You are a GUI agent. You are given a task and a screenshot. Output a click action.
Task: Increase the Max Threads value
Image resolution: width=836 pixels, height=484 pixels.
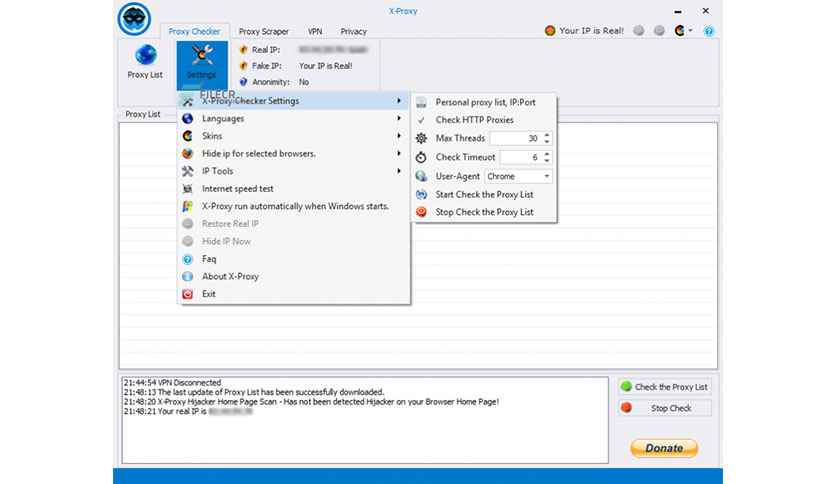pyautogui.click(x=547, y=135)
